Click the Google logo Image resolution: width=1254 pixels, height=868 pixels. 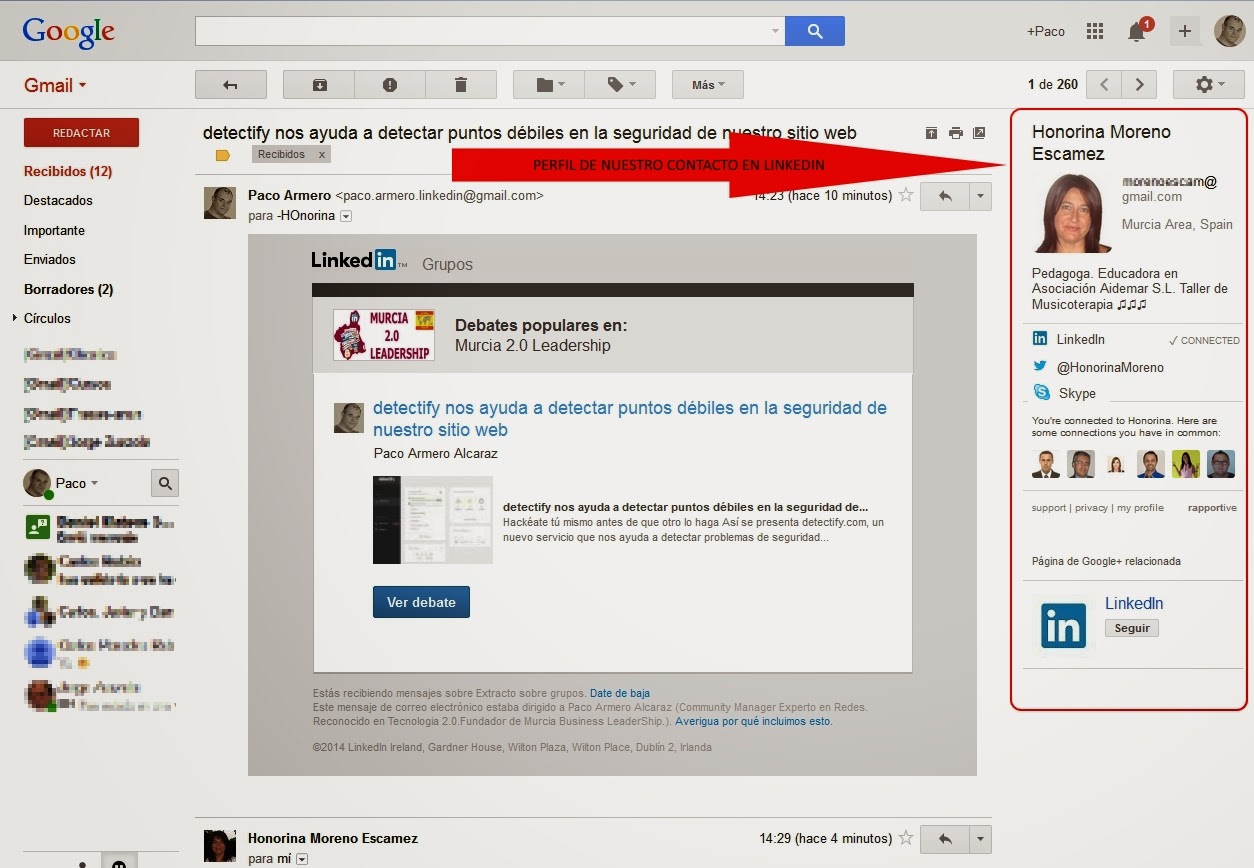pyautogui.click(x=69, y=32)
